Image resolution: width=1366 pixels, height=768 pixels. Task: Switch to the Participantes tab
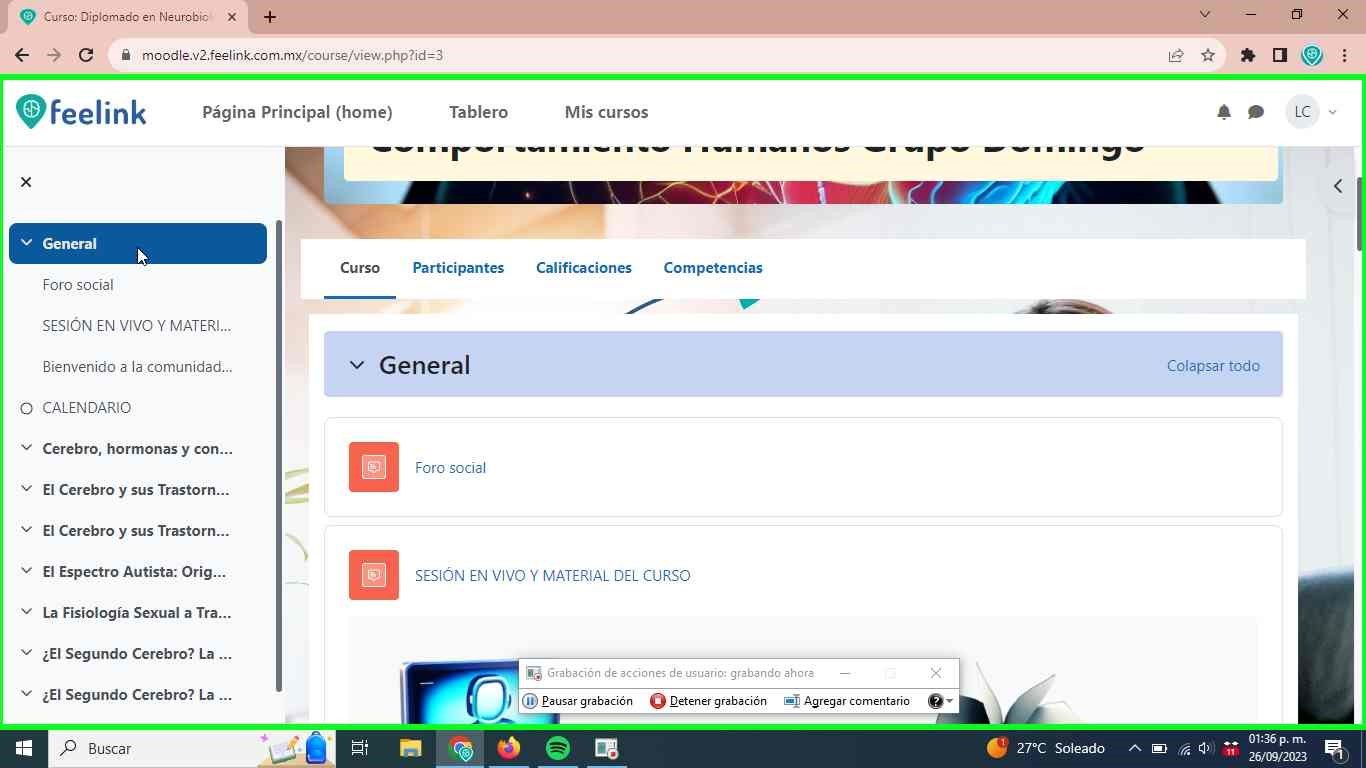tap(457, 267)
